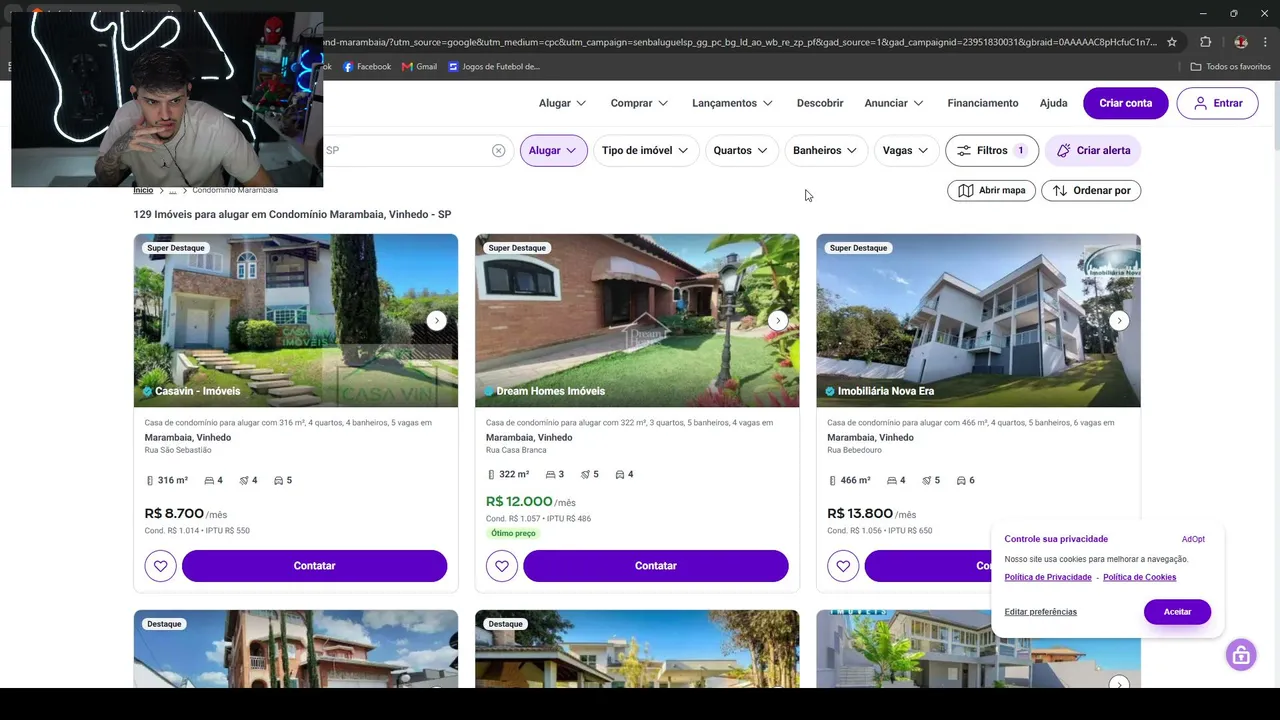The width and height of the screenshot is (1280, 720).
Task: Open Política de Cookies link
Action: coord(1140,577)
